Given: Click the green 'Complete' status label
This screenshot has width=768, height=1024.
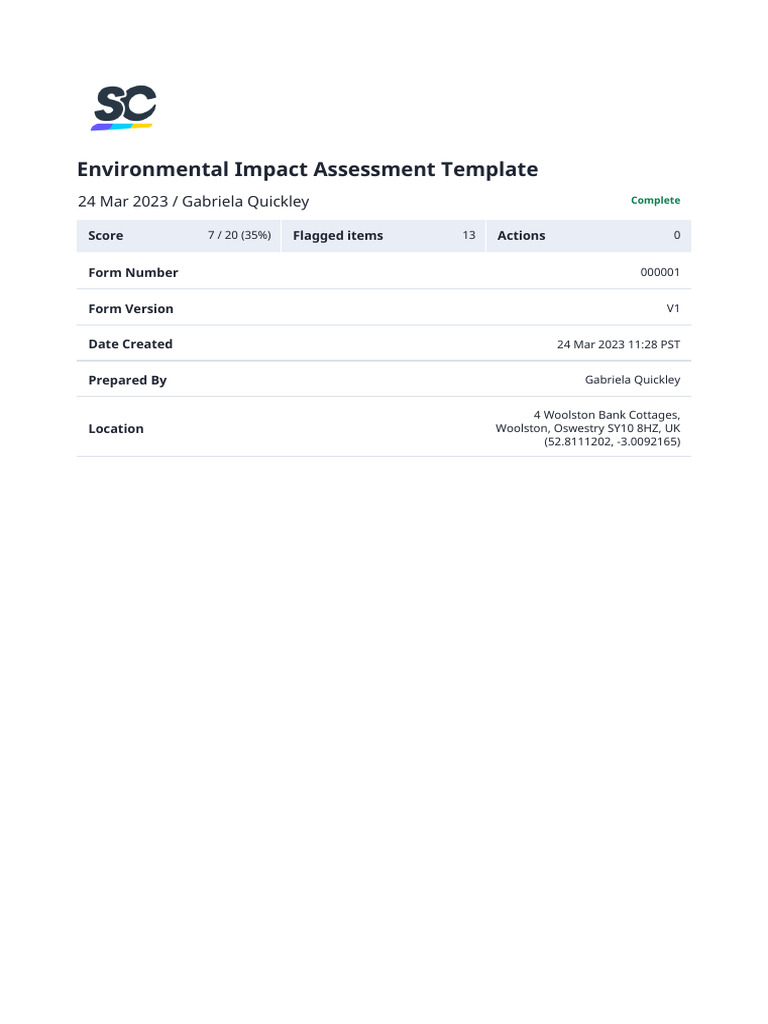Looking at the screenshot, I should coord(655,200).
